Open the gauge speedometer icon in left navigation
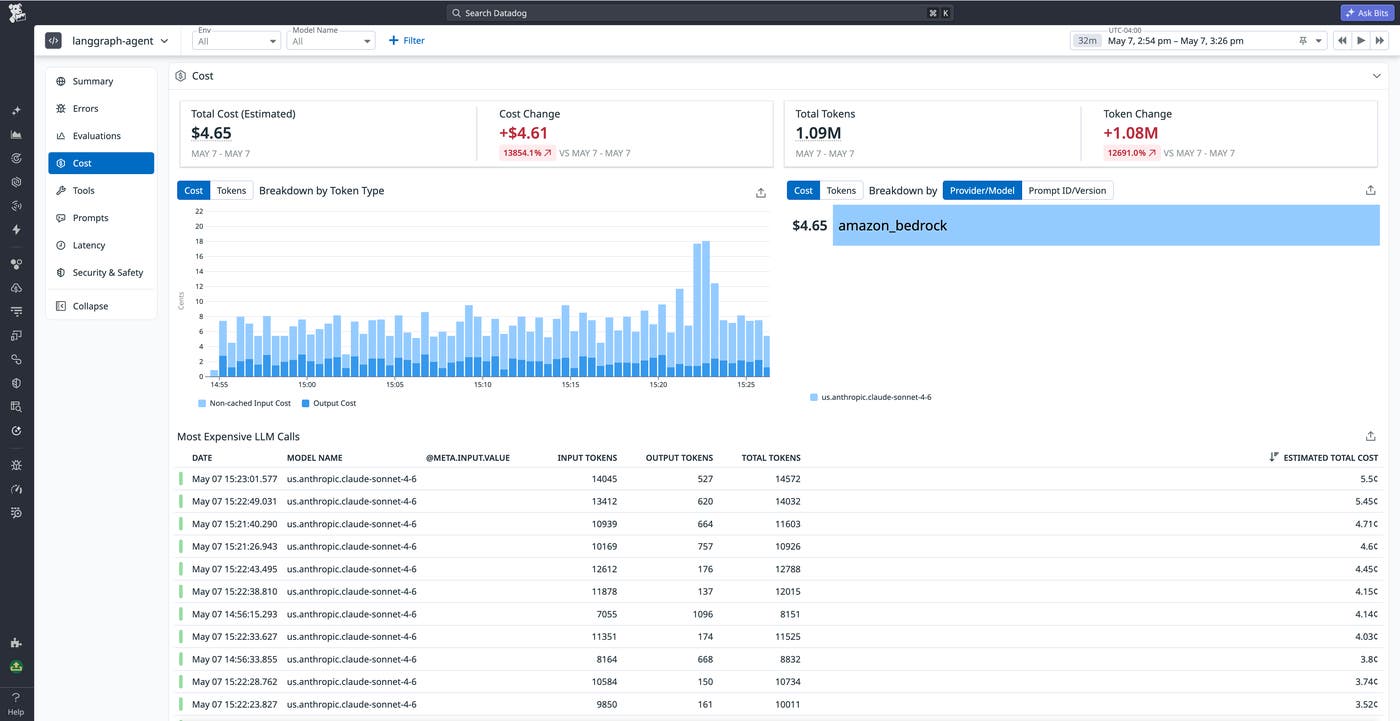The height and width of the screenshot is (721, 1400). (16, 490)
